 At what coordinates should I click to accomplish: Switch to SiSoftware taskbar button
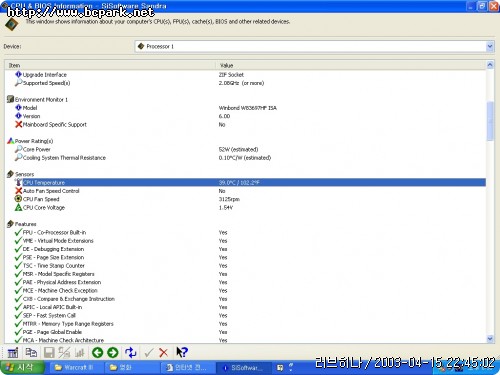click(244, 368)
